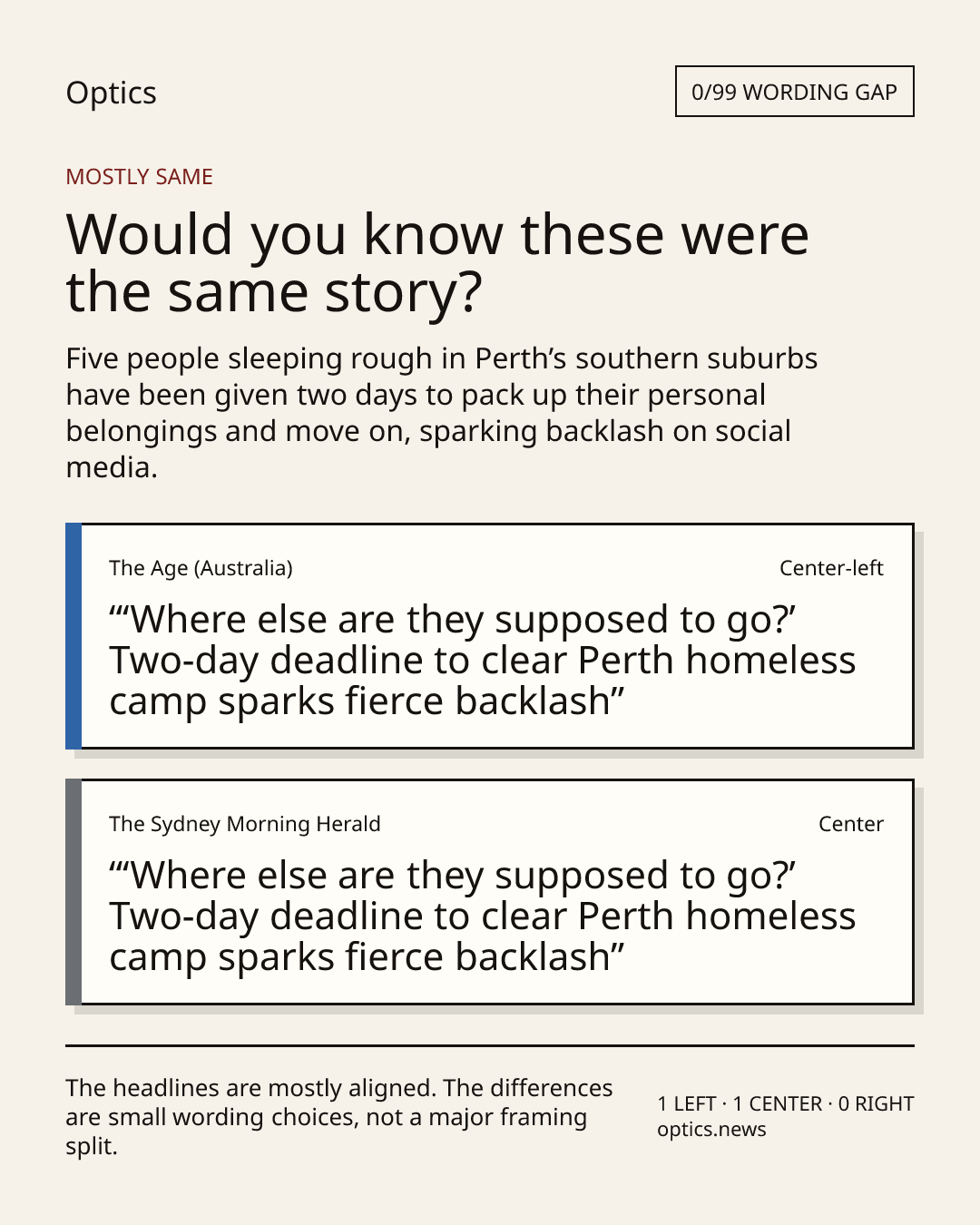Screen dimensions: 980x1225
Task: Click the 0/99 WORDING GAP badge
Action: point(794,92)
